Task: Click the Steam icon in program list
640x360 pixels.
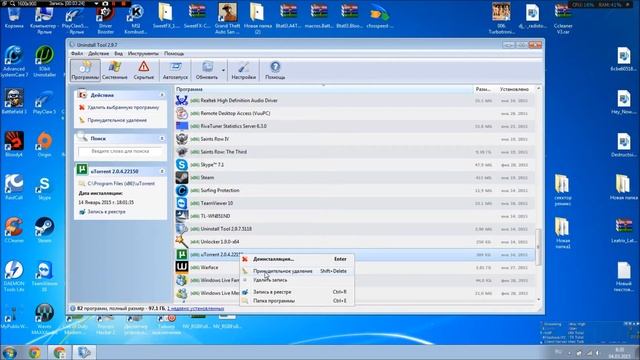Action: click(x=182, y=178)
